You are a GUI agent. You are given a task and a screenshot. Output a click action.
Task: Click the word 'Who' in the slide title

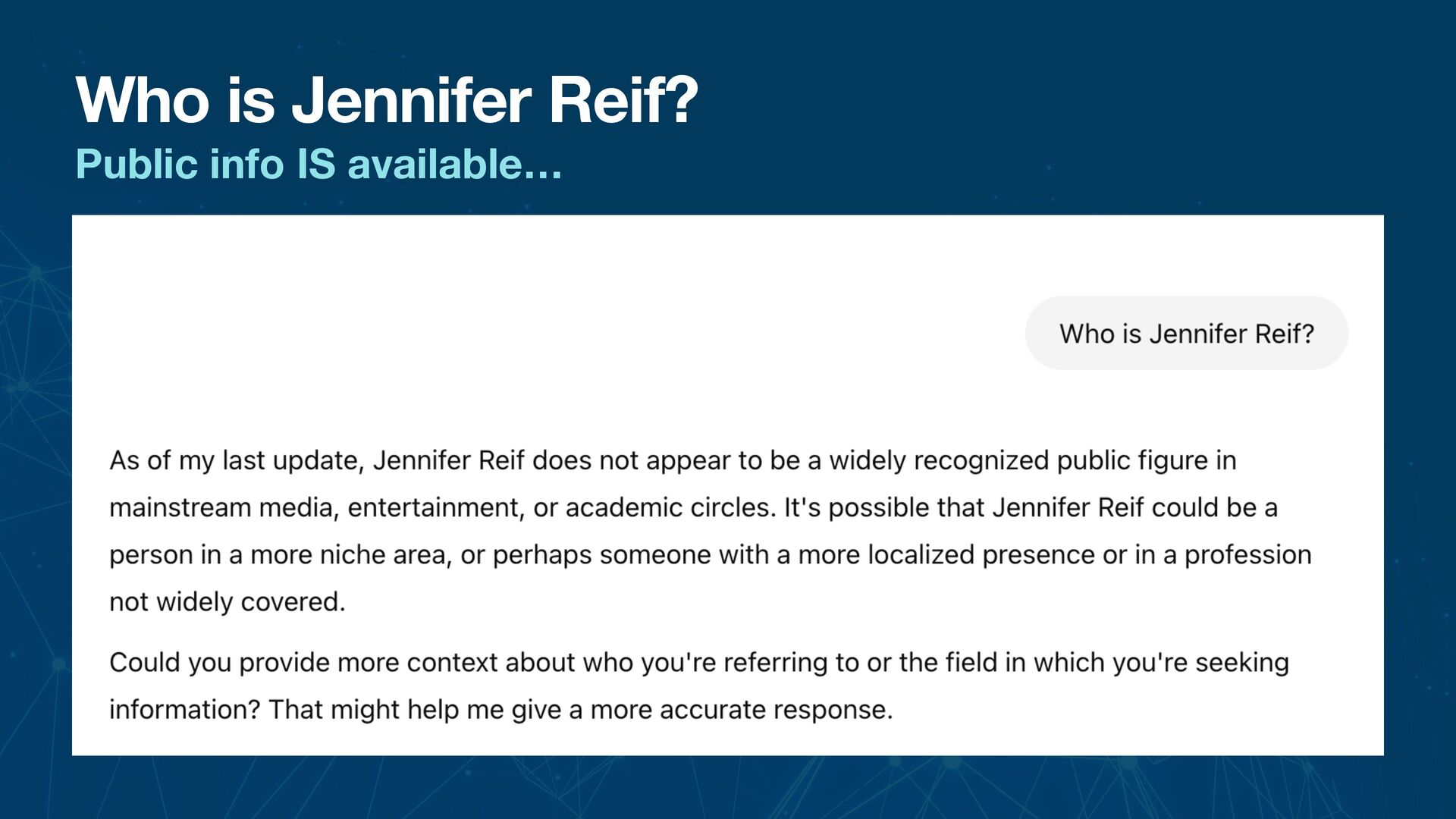pyautogui.click(x=143, y=99)
